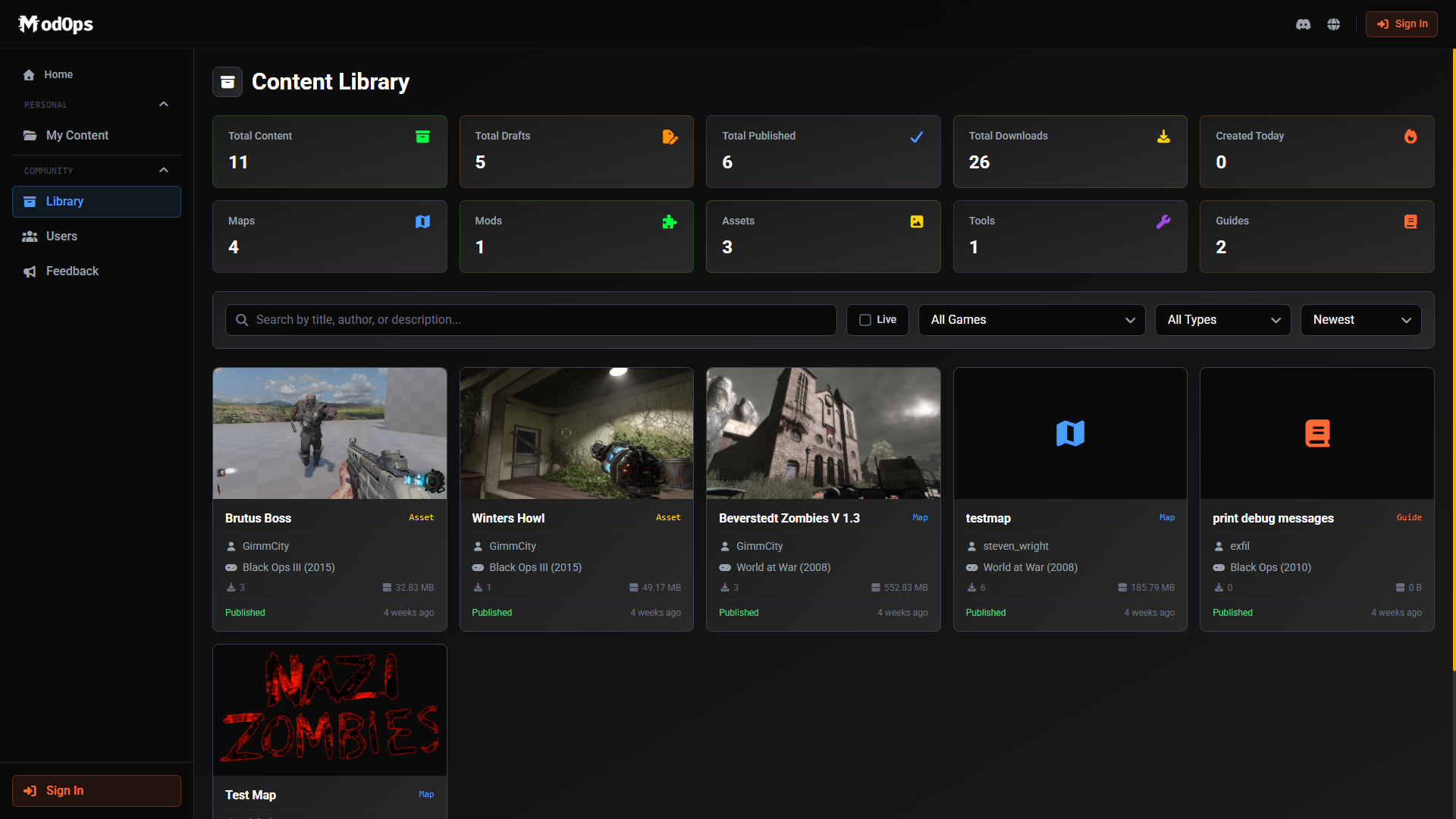Open the language globe icon
The width and height of the screenshot is (1456, 819).
pos(1334,24)
